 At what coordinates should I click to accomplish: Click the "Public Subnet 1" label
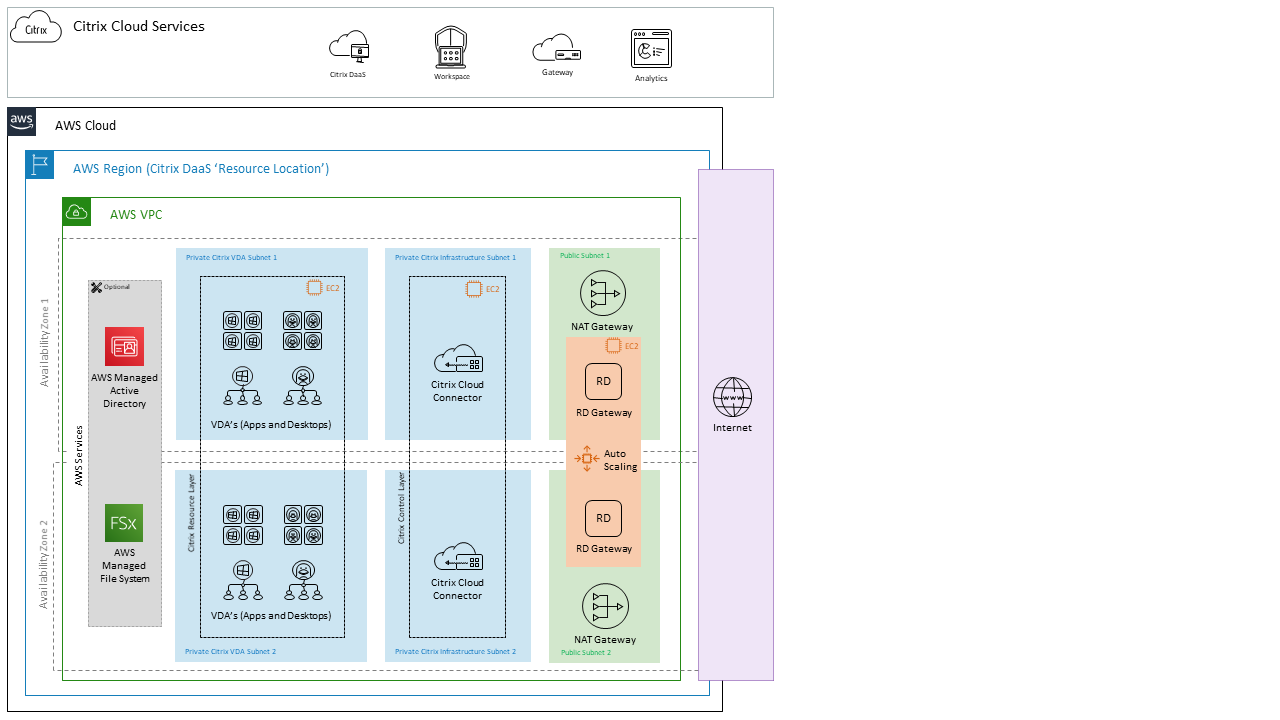585,256
